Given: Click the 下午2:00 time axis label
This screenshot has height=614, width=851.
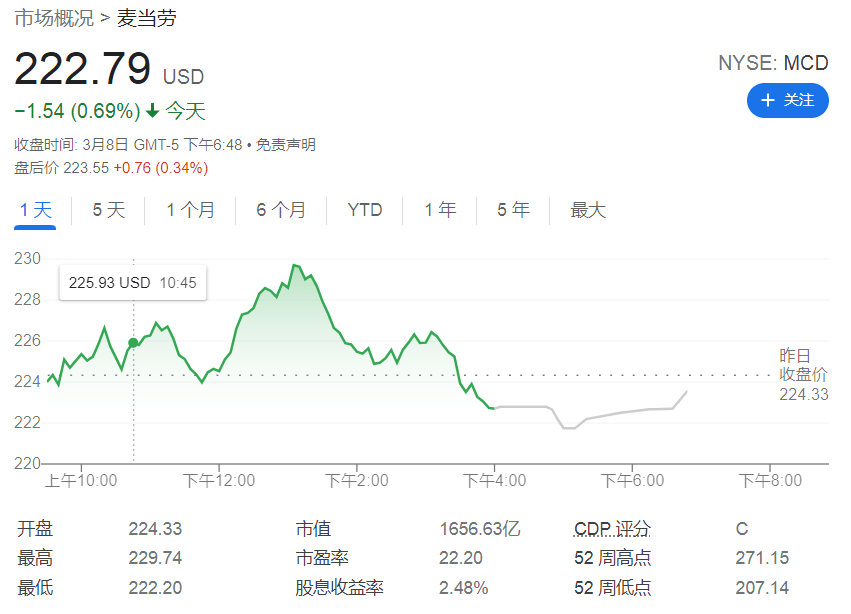Looking at the screenshot, I should pos(357,480).
